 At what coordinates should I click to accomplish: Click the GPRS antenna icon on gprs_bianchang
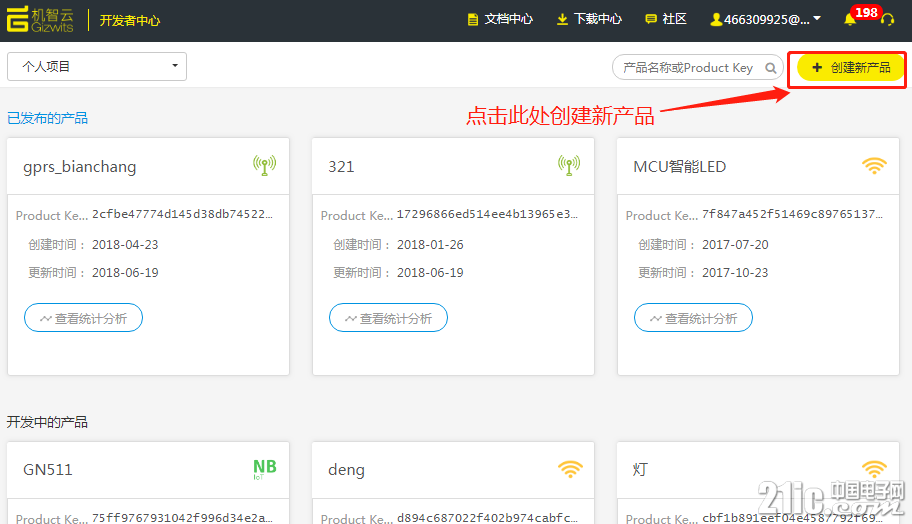pyautogui.click(x=265, y=166)
